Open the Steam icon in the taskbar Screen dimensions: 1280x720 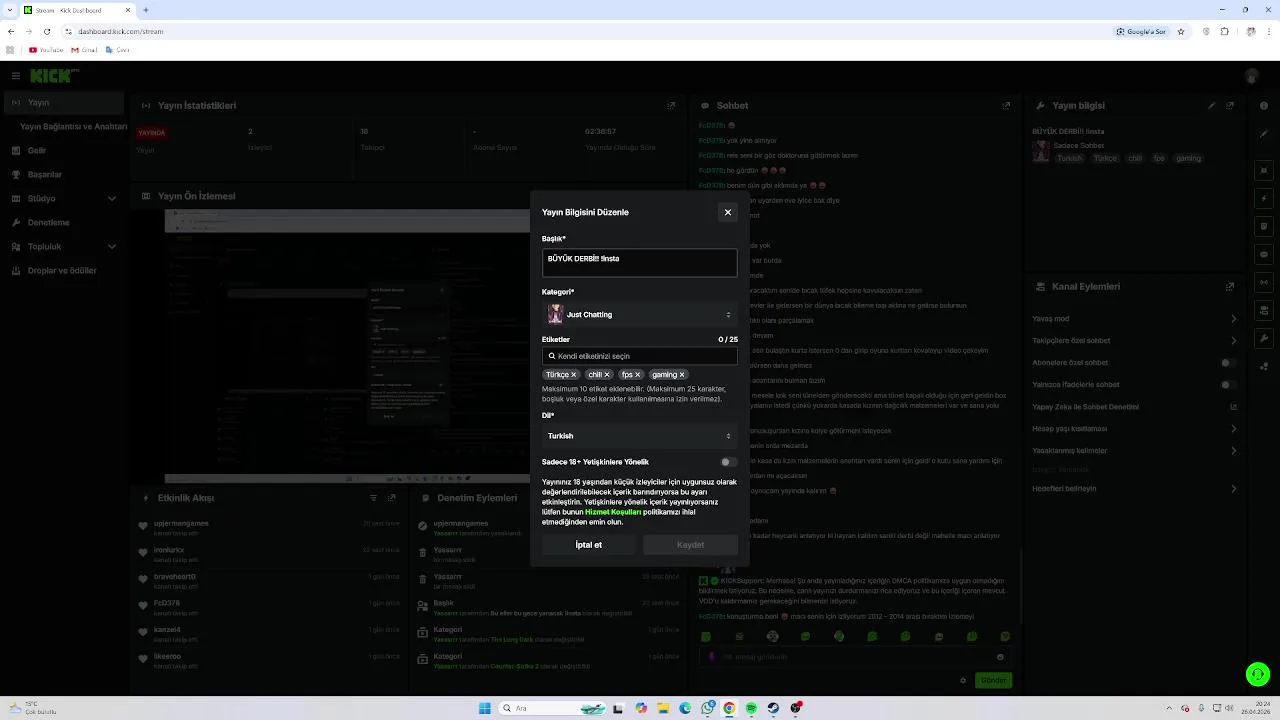click(773, 708)
